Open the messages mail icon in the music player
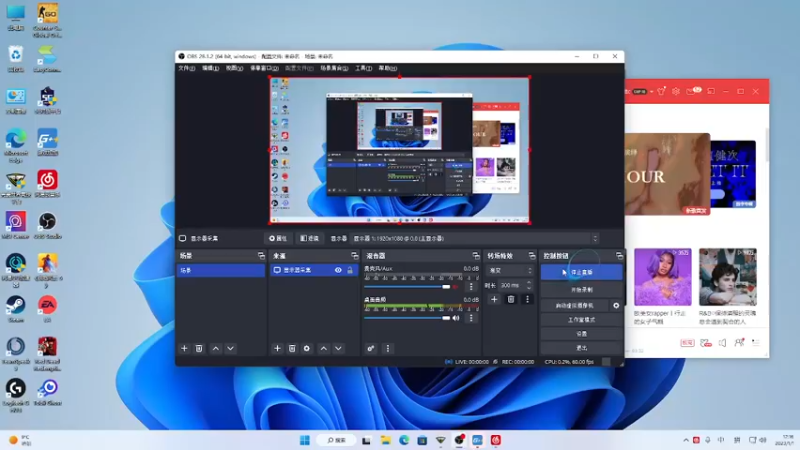Screen dimensions: 800x450 693,91
